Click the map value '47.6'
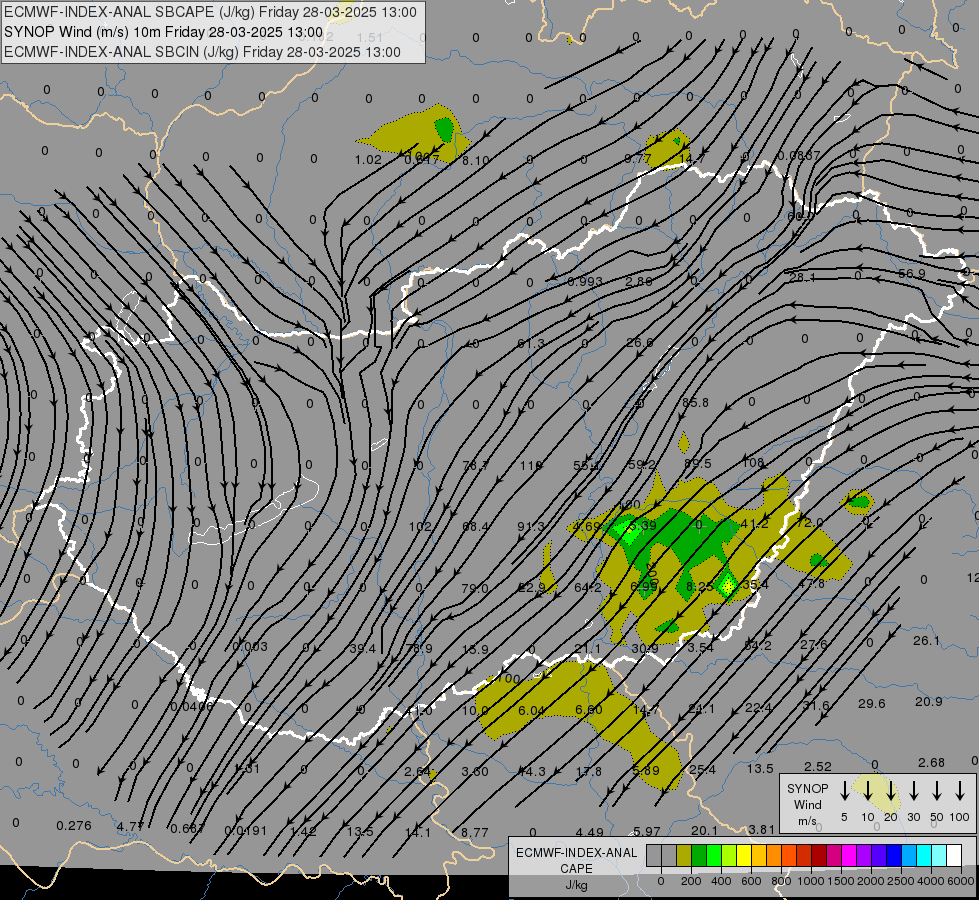This screenshot has height=900, width=979. pos(812,584)
